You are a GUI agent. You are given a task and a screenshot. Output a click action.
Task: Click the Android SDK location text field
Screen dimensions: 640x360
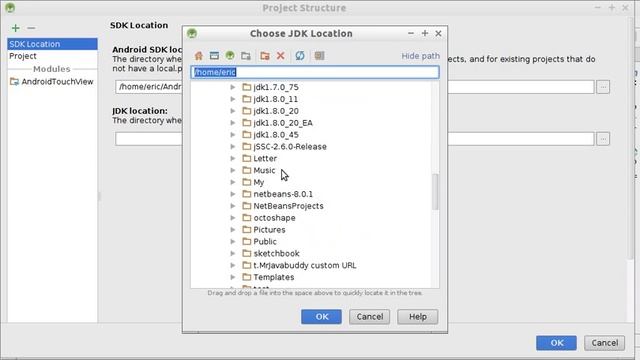coord(354,87)
